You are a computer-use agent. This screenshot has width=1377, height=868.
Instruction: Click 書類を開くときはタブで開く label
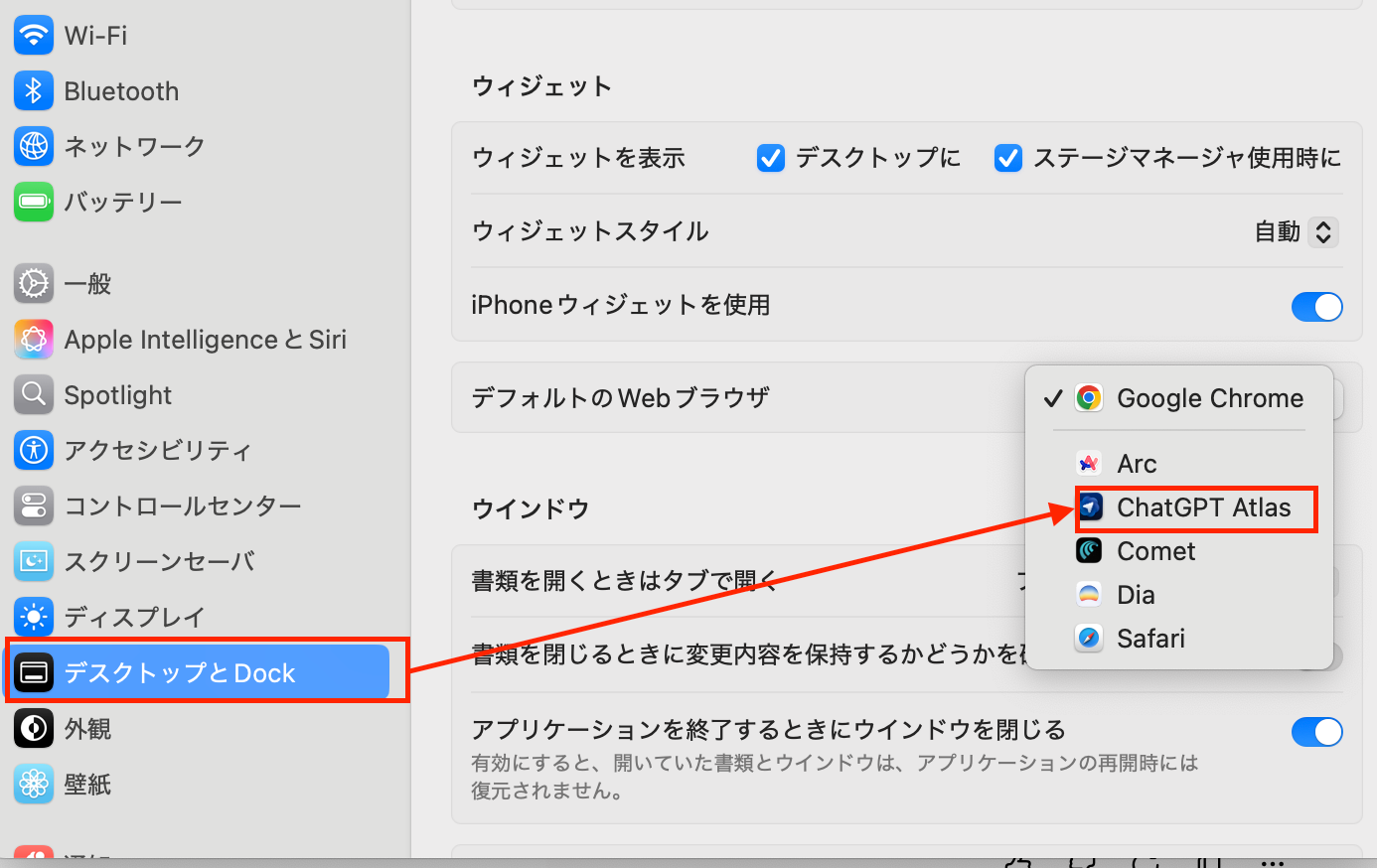tap(625, 581)
